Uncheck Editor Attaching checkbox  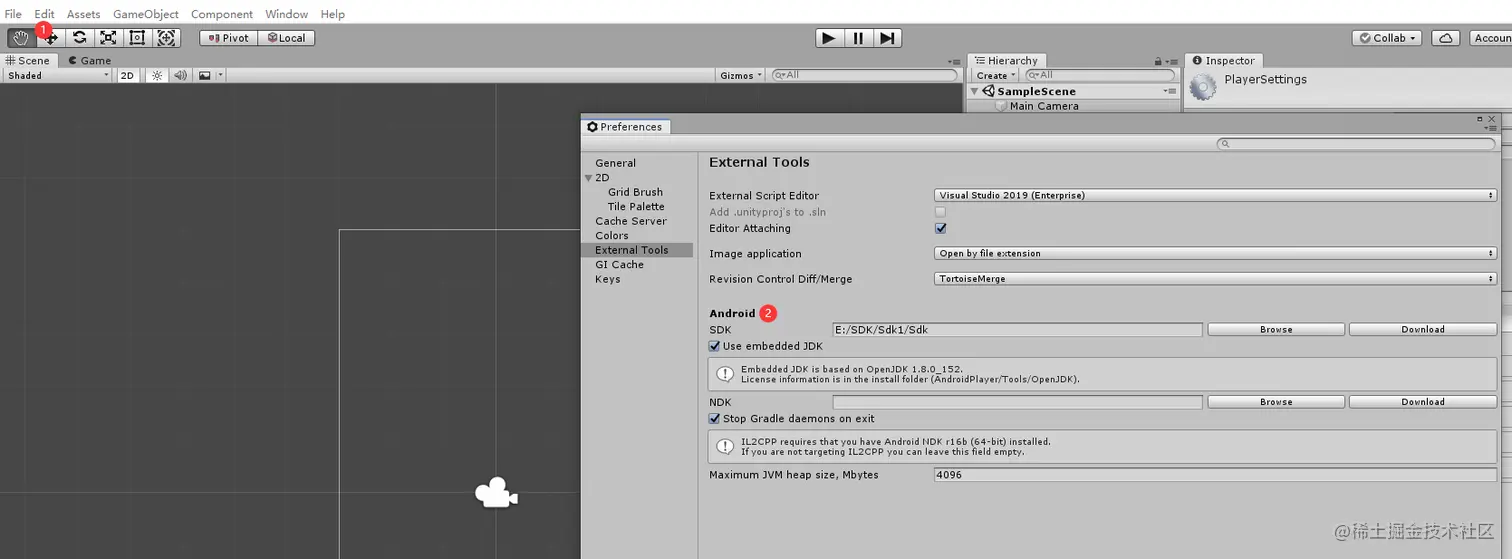click(940, 228)
